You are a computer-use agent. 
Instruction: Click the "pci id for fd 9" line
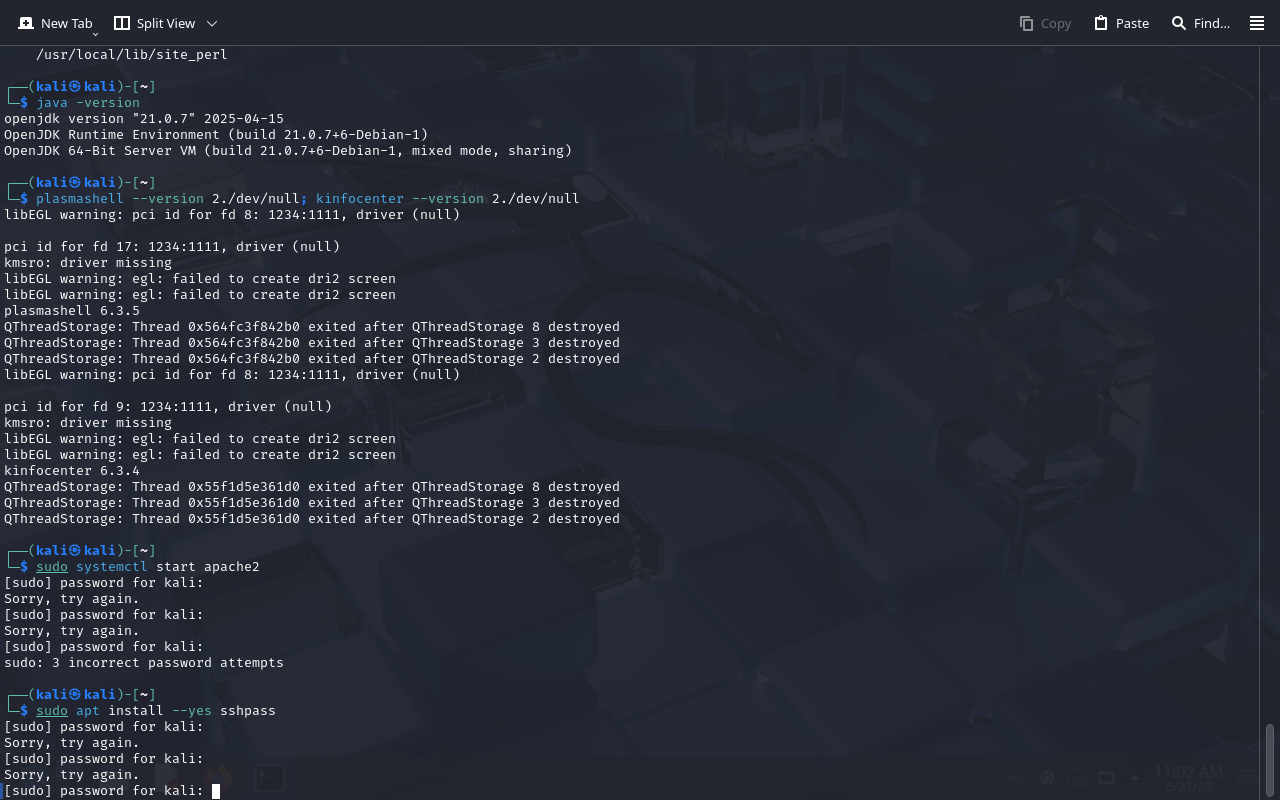[x=168, y=407]
